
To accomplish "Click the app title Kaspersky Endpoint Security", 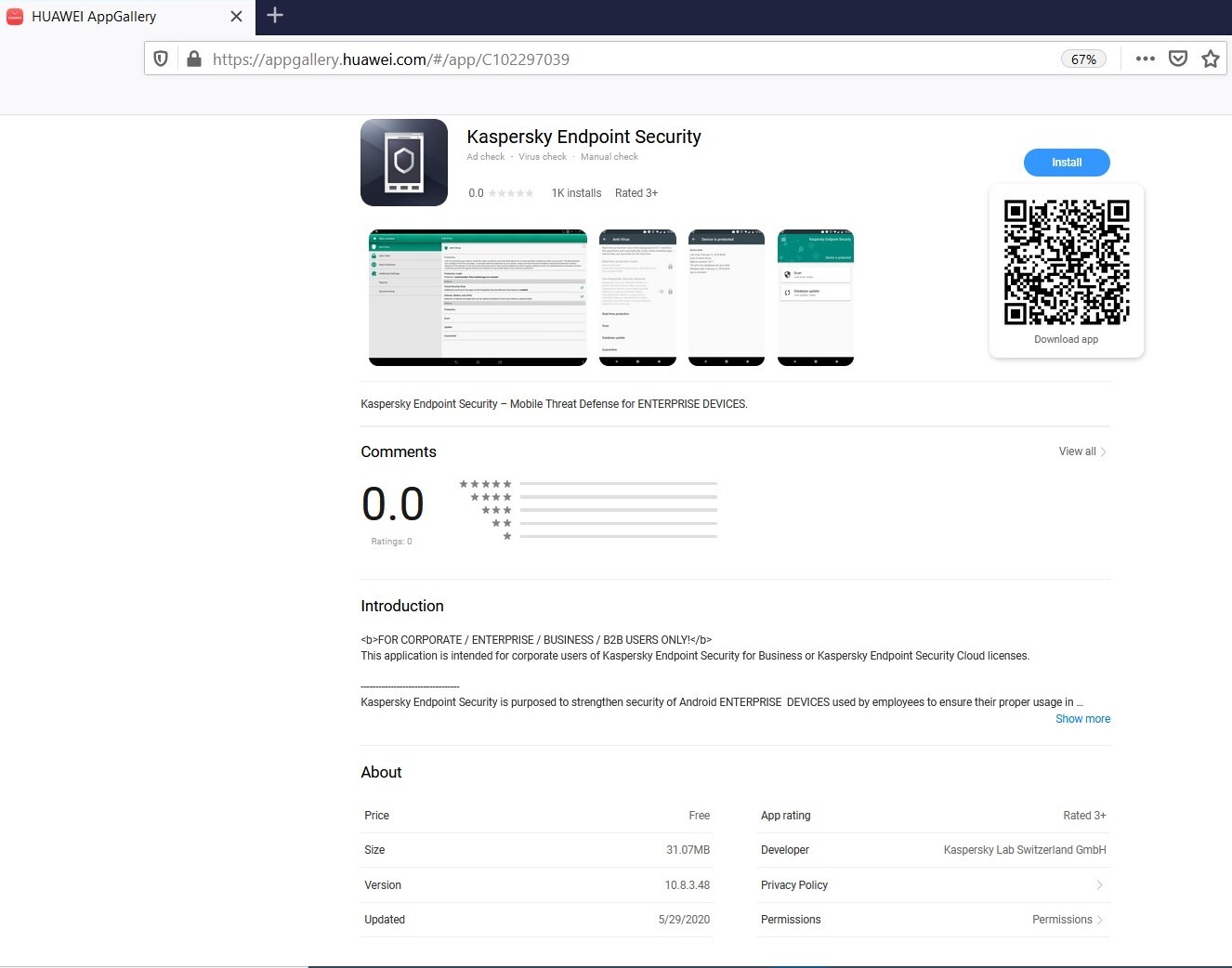I will 583,137.
